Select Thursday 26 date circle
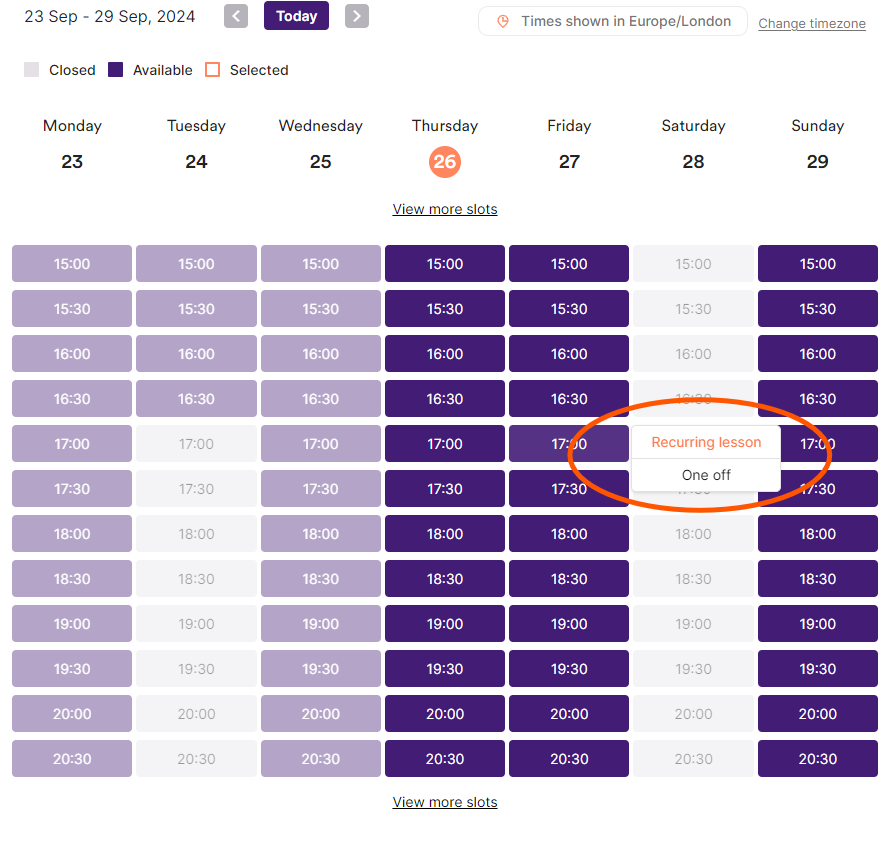892x842 pixels. point(445,162)
